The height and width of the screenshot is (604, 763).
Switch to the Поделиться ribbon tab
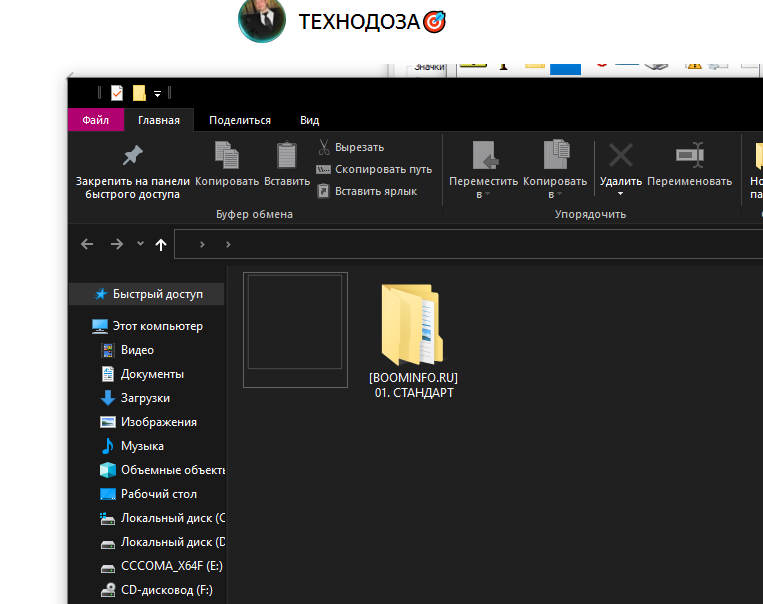[x=240, y=120]
